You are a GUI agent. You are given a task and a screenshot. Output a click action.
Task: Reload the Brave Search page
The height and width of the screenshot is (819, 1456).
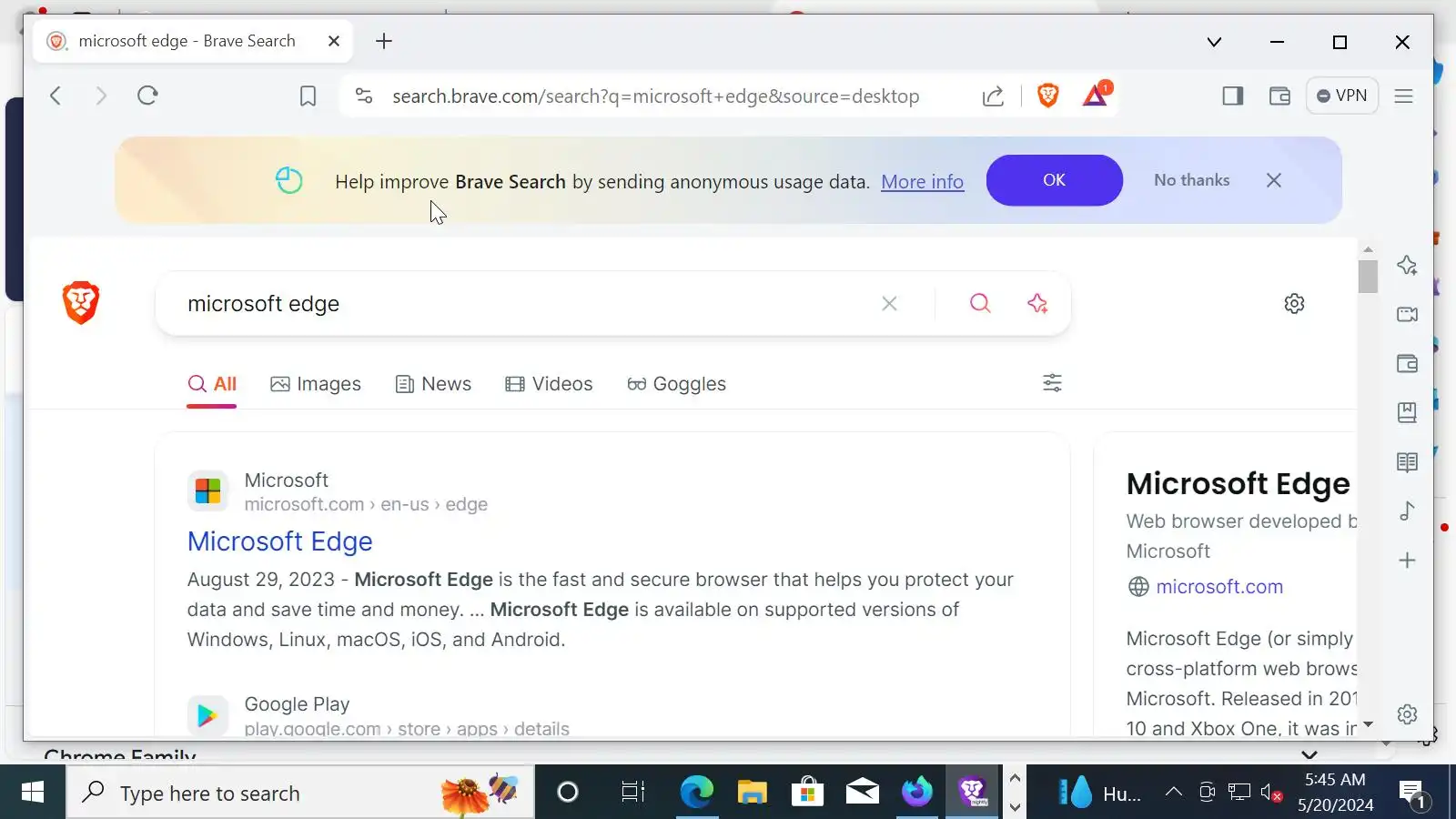pos(147,96)
